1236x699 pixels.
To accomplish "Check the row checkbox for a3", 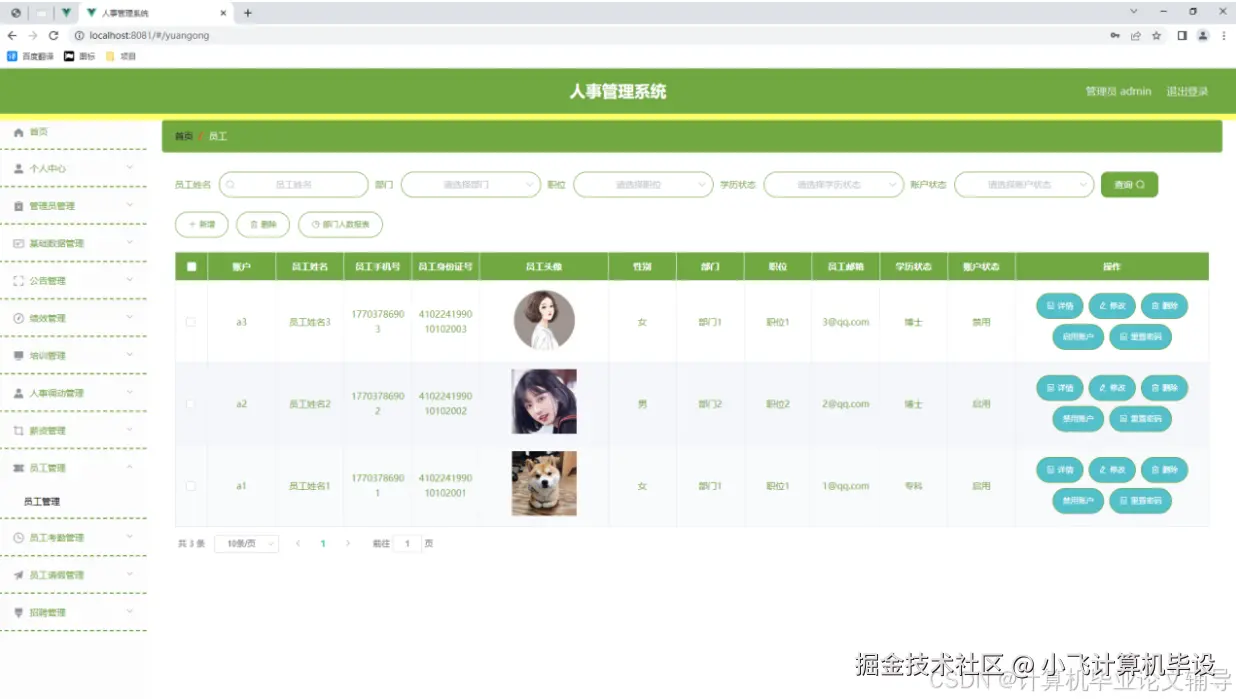I will pyautogui.click(x=191, y=322).
